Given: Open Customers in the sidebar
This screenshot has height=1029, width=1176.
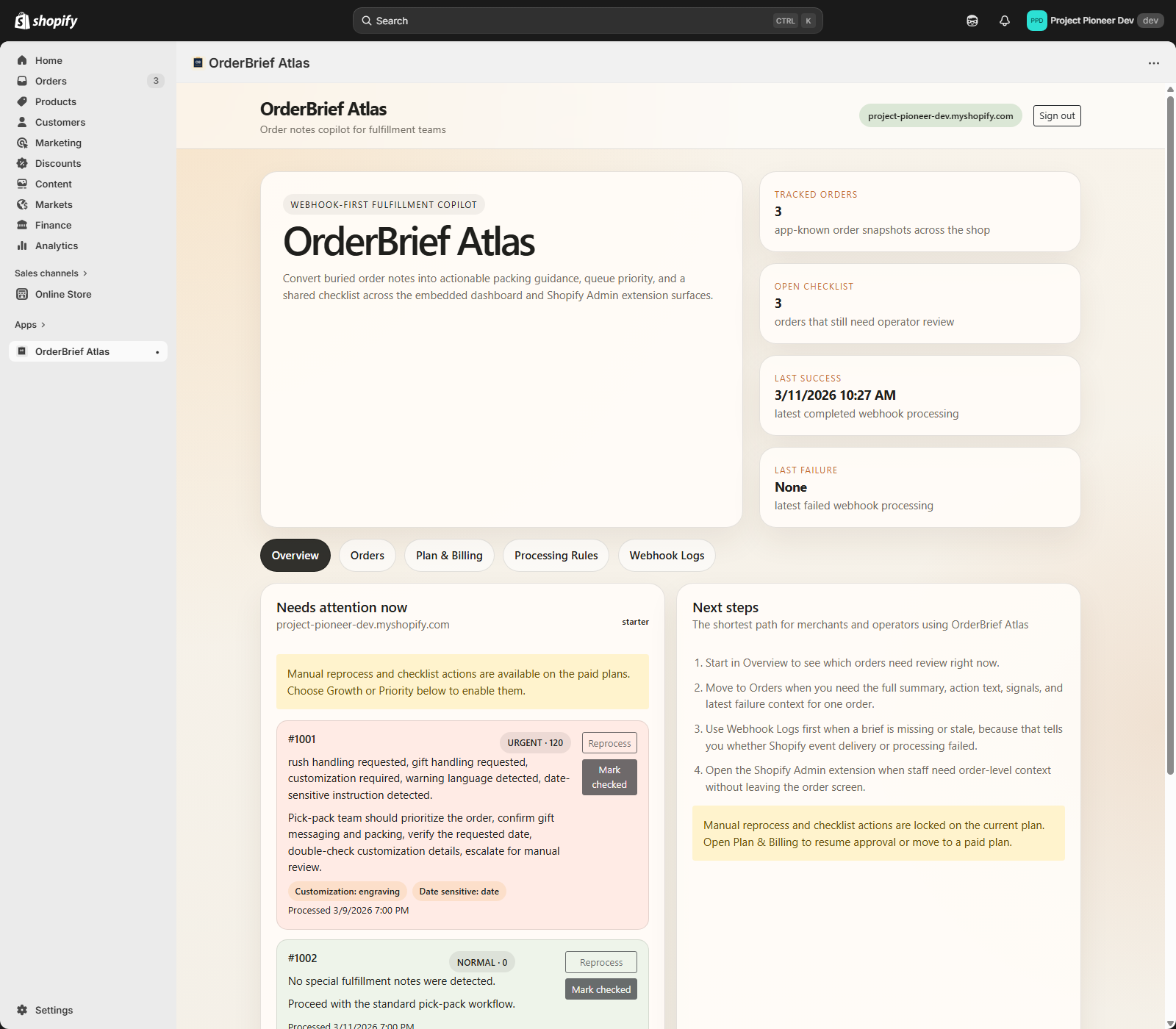Looking at the screenshot, I should (60, 122).
